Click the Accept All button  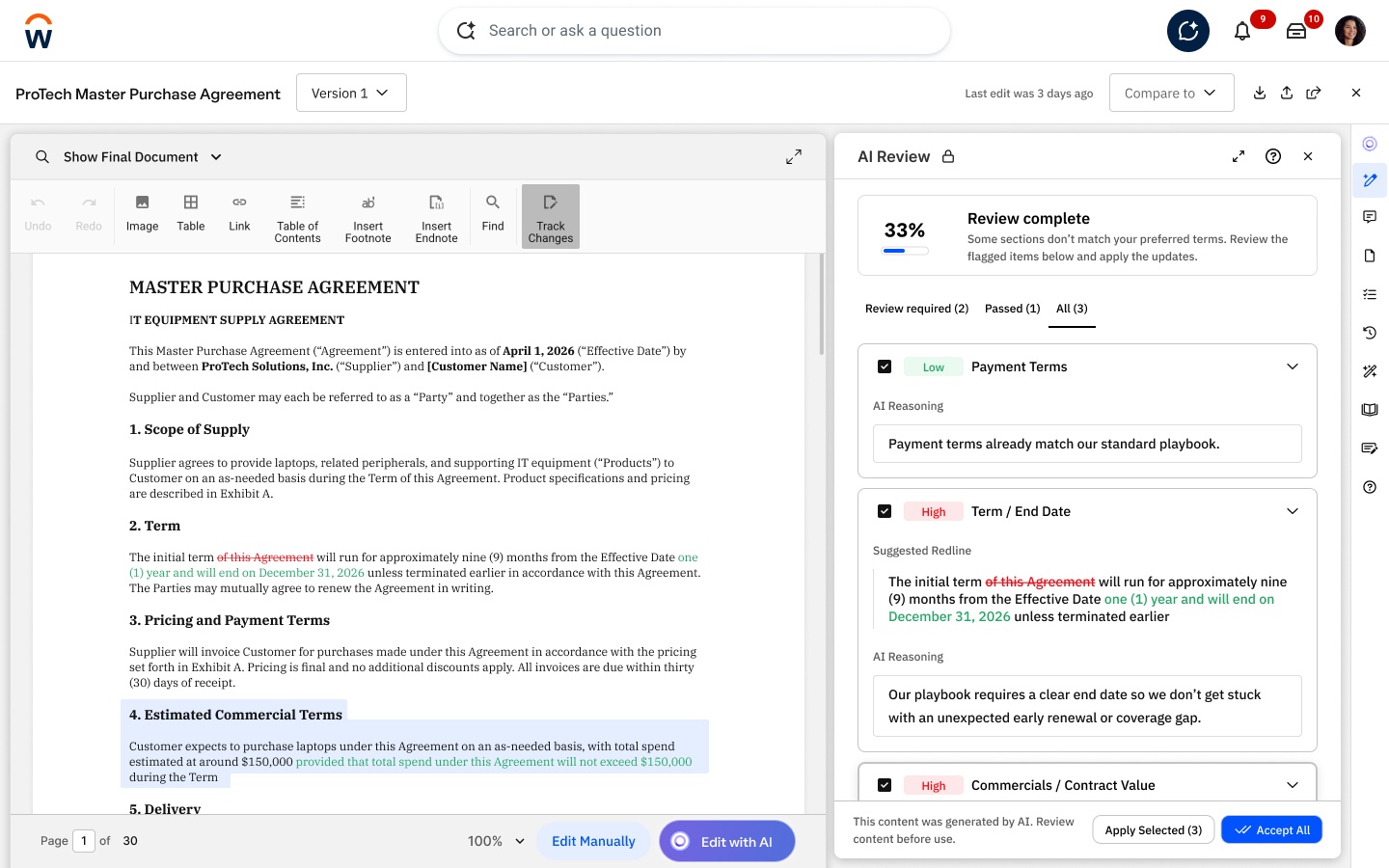pos(1271,829)
